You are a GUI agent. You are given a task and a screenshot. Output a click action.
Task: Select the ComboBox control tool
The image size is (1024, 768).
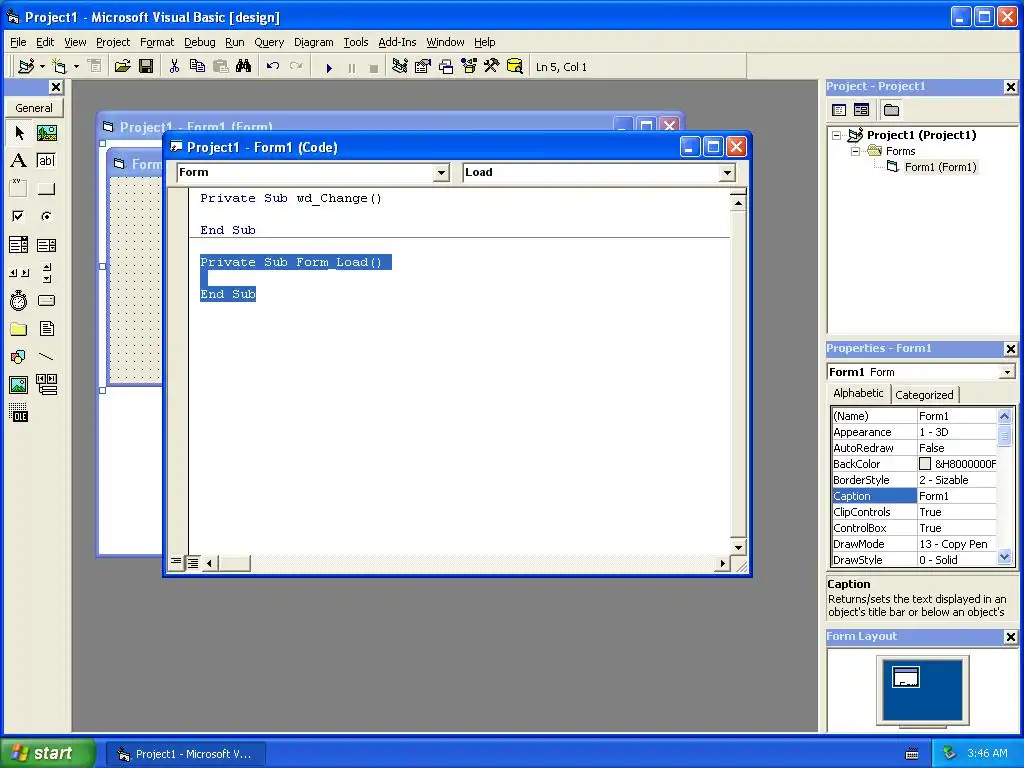point(19,245)
